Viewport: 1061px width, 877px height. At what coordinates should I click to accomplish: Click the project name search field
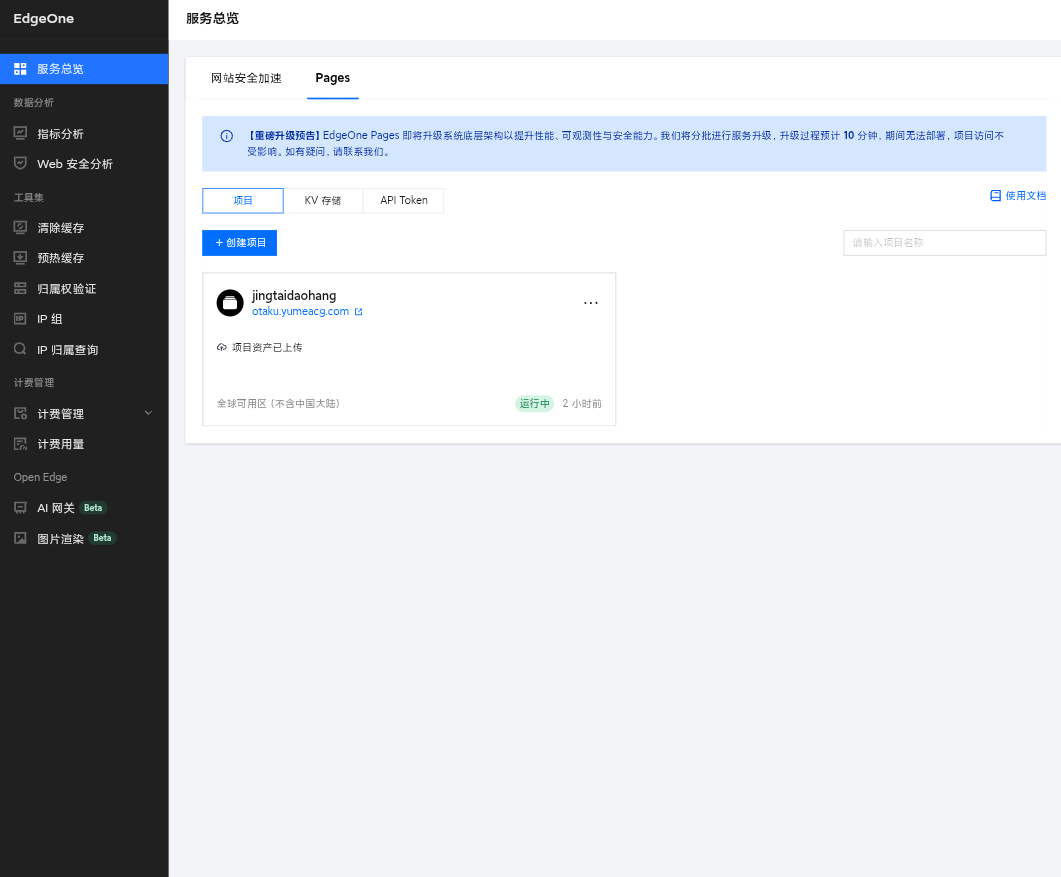pyautogui.click(x=944, y=243)
